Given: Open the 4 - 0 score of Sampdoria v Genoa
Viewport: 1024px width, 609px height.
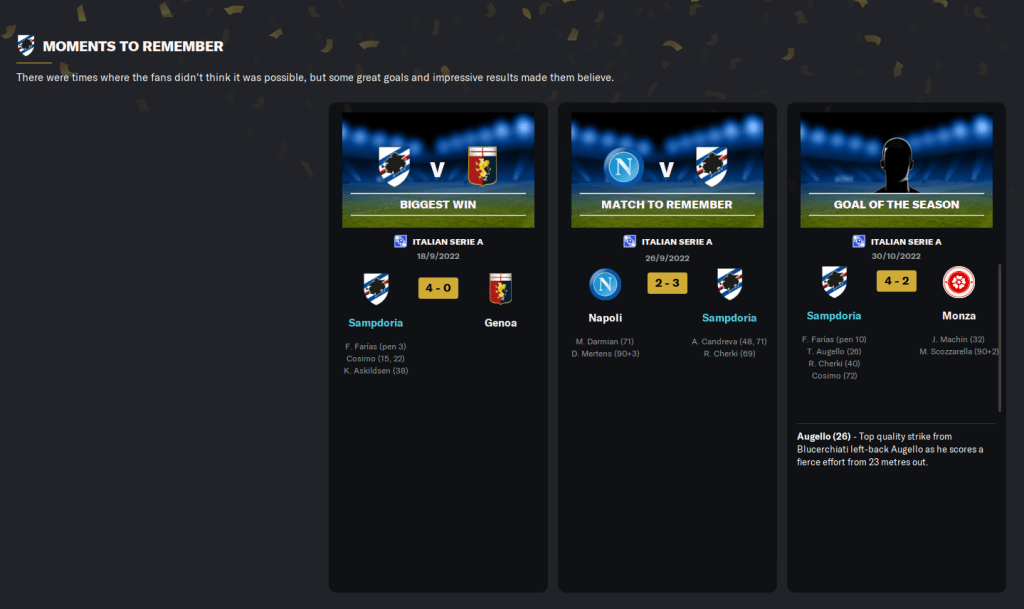Looking at the screenshot, I should [x=438, y=288].
